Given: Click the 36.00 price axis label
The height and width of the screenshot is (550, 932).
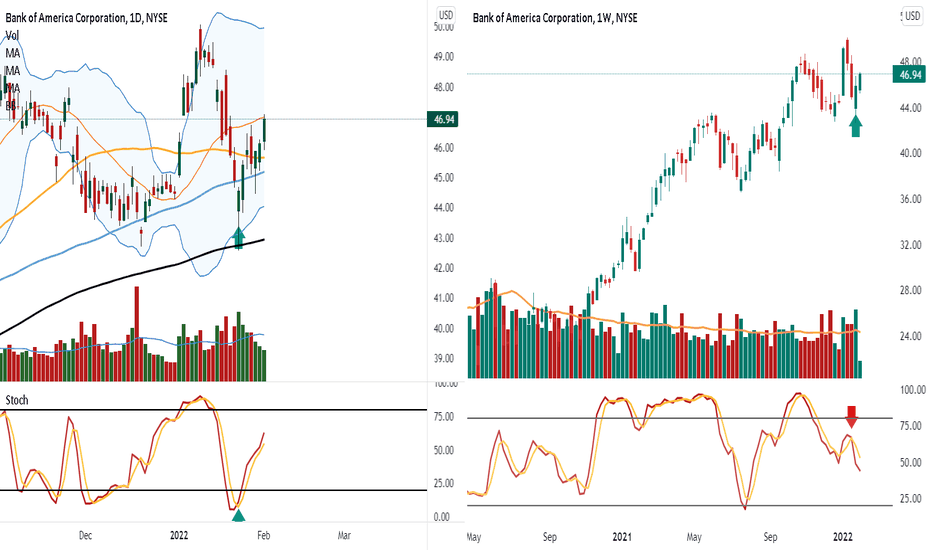Looking at the screenshot, I should point(911,199).
